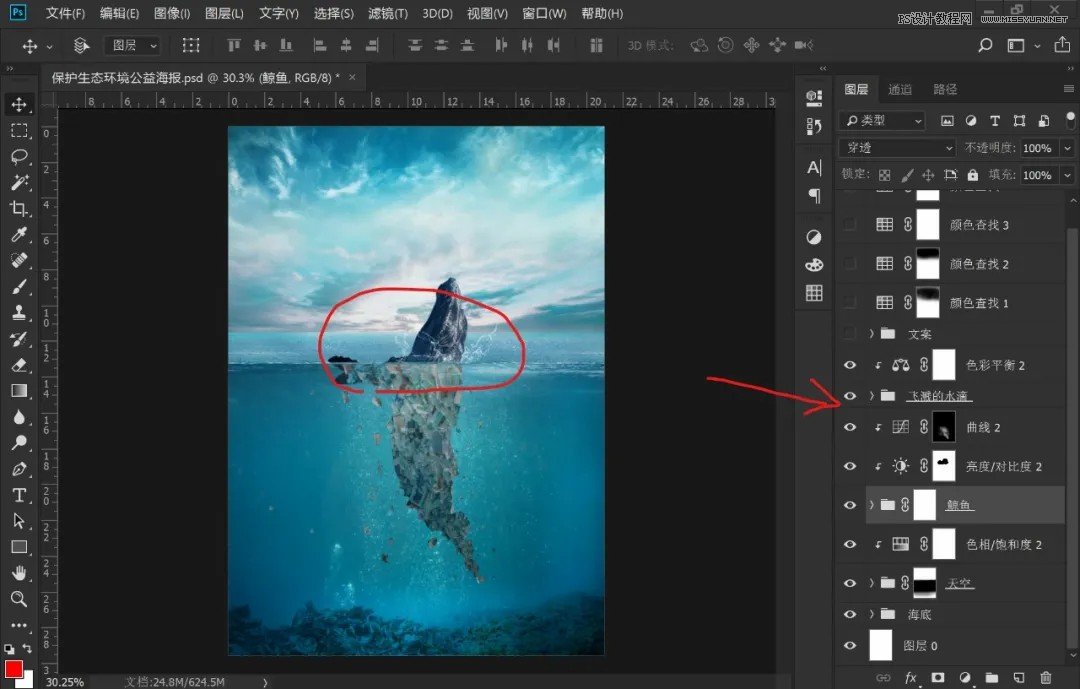Open the Add layer style fx menu
1080x689 pixels.
coord(911,678)
